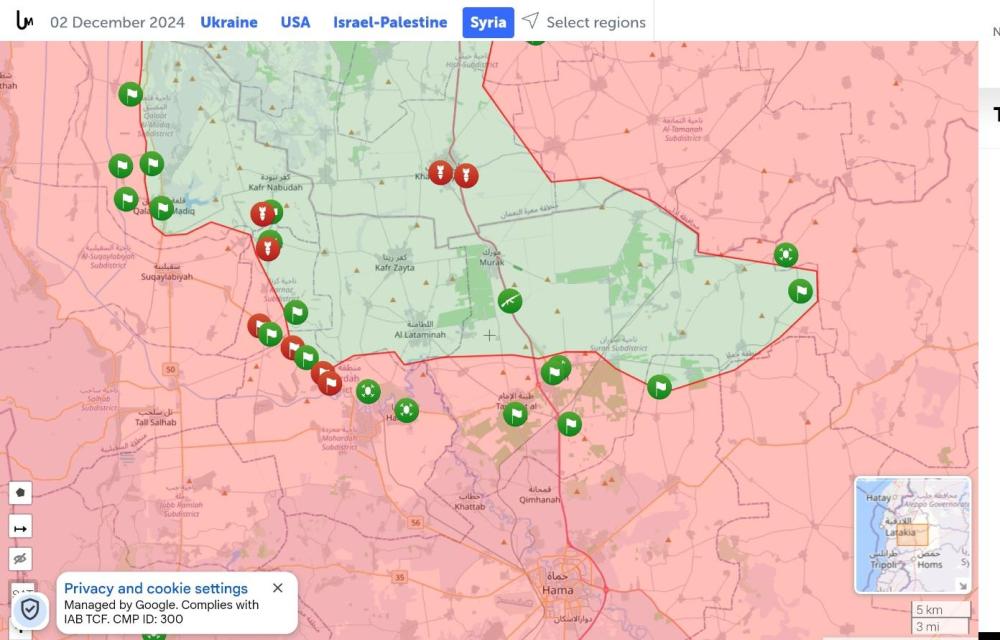The height and width of the screenshot is (640, 1000).
Task: Open the green flag beside Qalaat Al-Madiq Subdistrict label
Action: pos(130,94)
